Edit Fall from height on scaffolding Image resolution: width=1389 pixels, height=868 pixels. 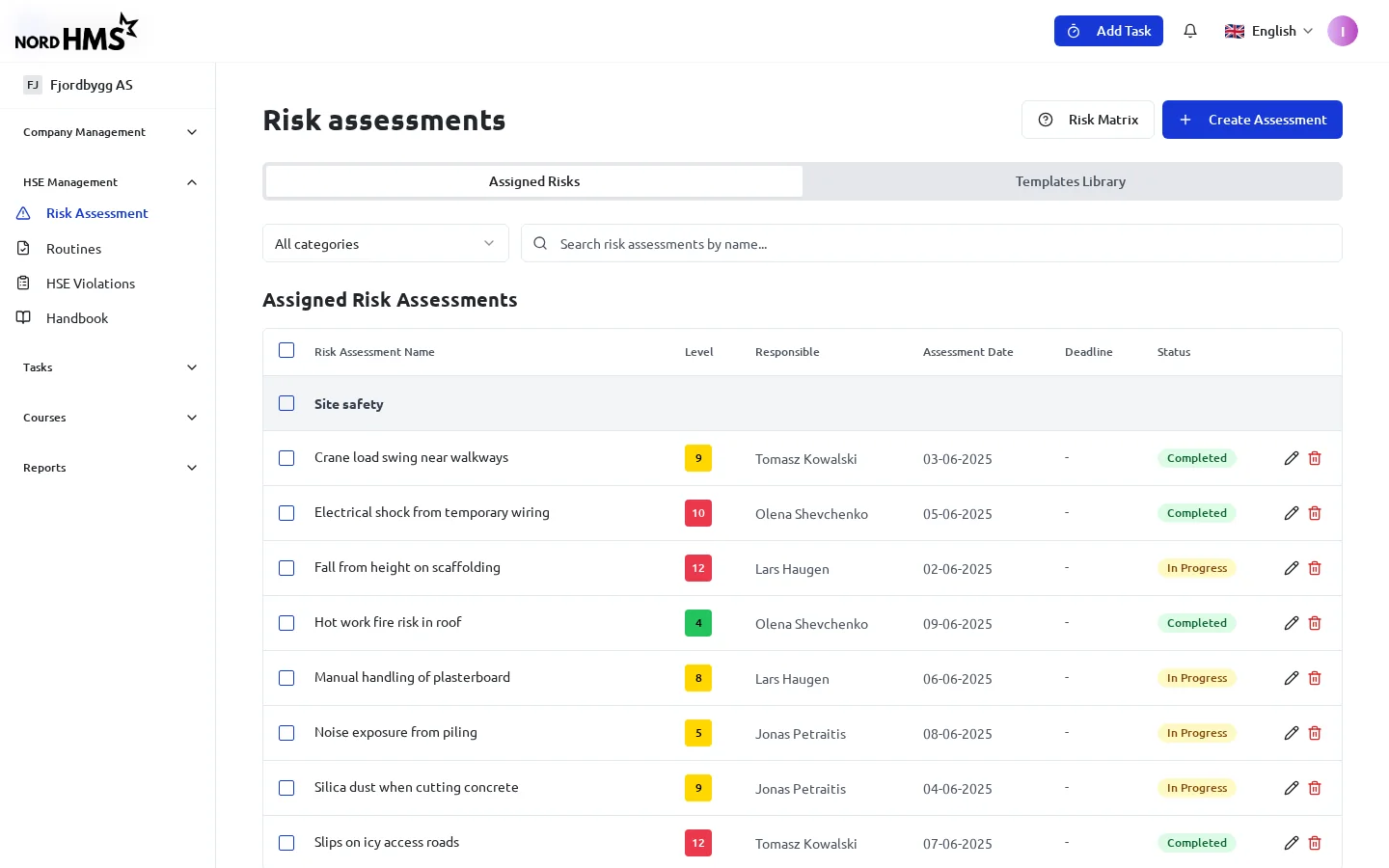point(1292,568)
